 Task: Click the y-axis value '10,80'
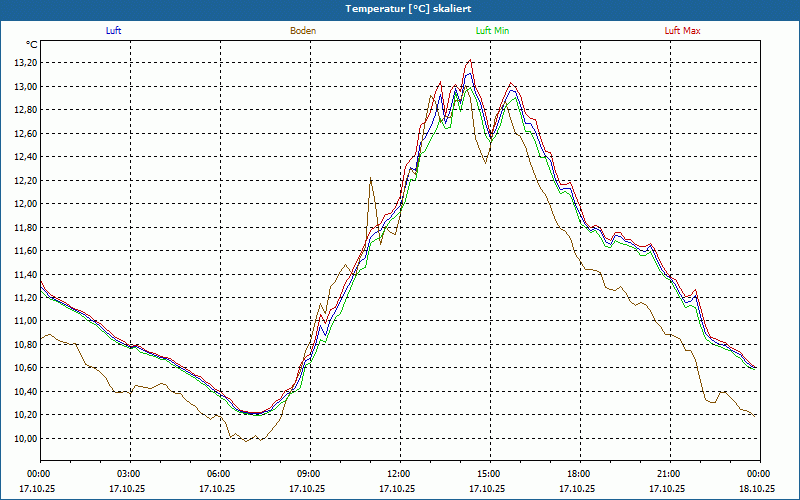27,344
